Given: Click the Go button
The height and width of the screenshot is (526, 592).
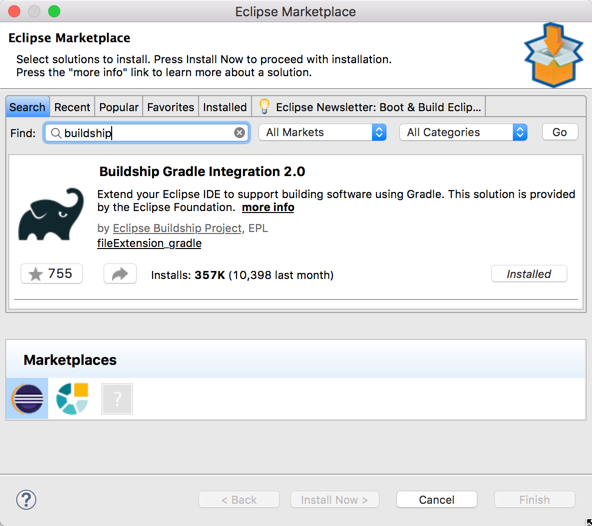Looking at the screenshot, I should [x=560, y=132].
